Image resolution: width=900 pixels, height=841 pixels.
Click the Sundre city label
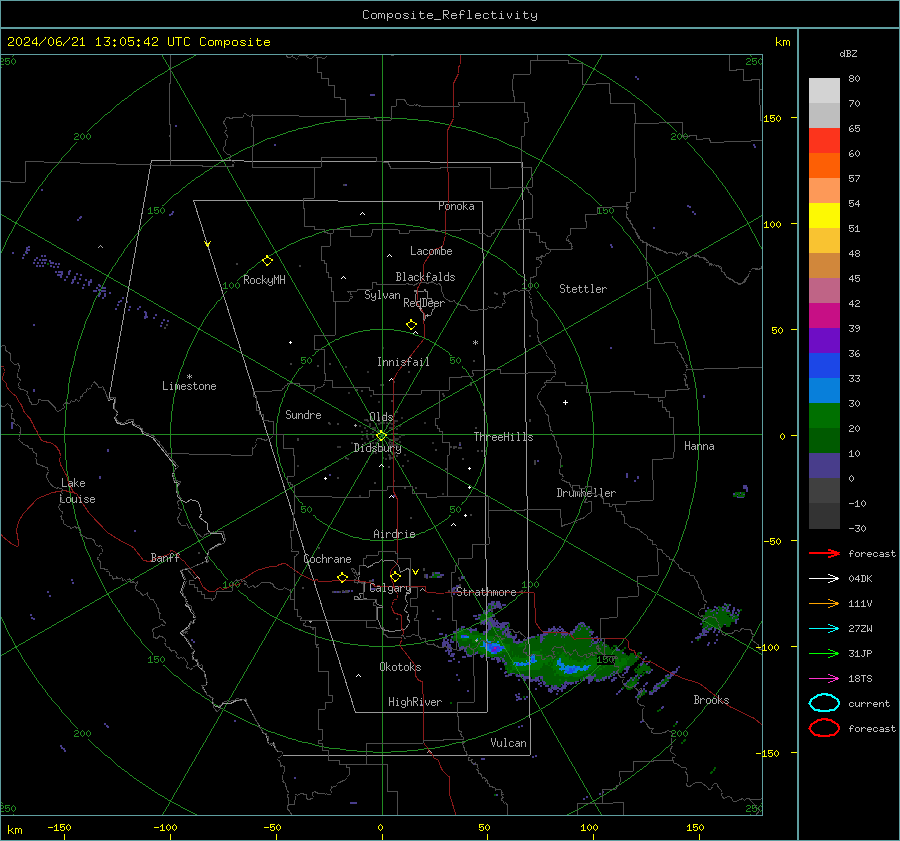pyautogui.click(x=303, y=414)
